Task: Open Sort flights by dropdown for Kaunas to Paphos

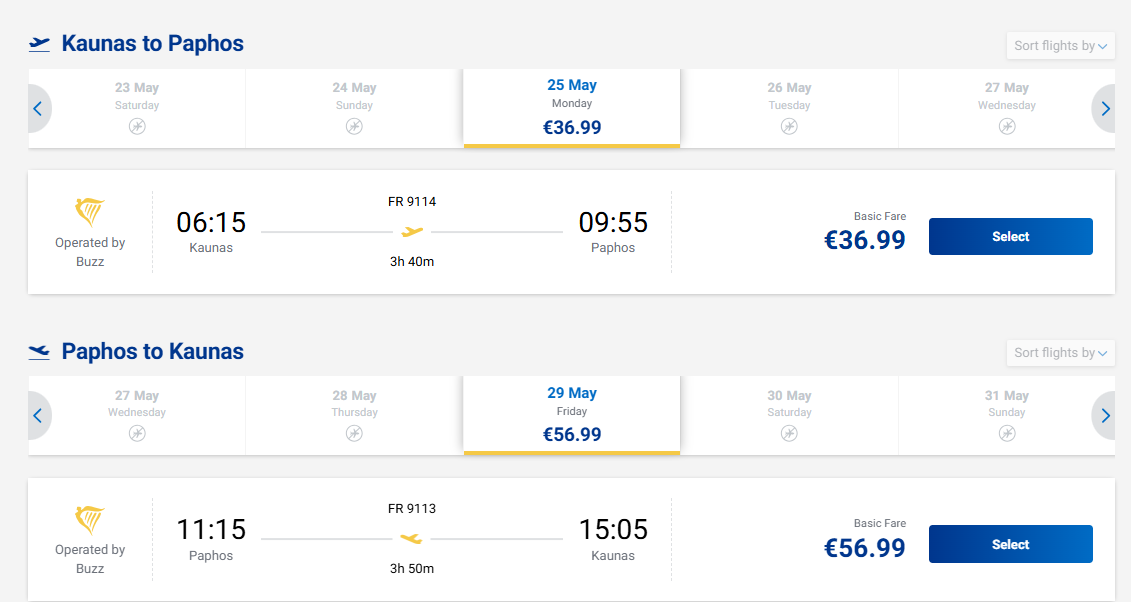Action: pyautogui.click(x=1060, y=46)
